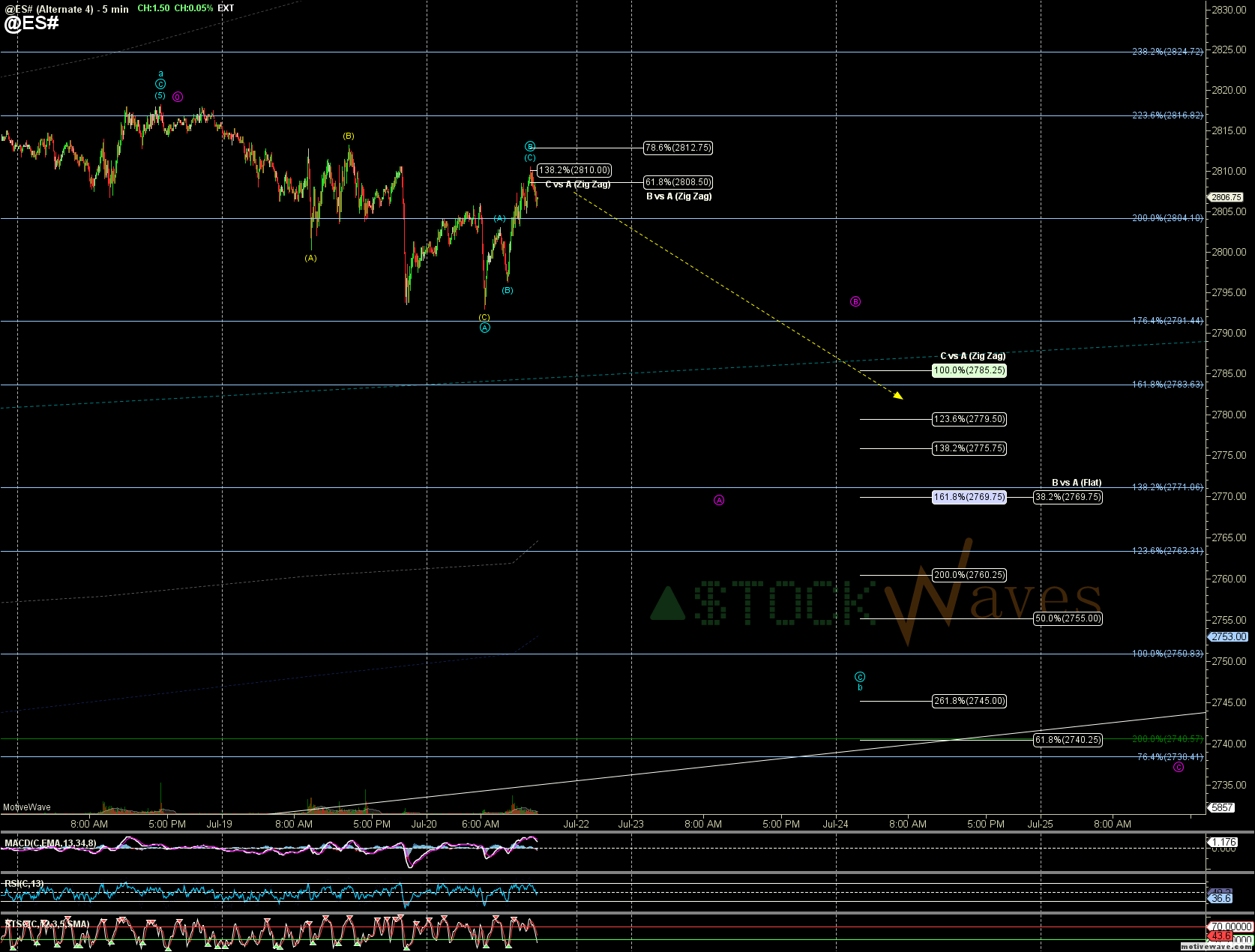The height and width of the screenshot is (952, 1255).
Task: Select the 200.0%(2760.25) extension label
Action: 969,575
